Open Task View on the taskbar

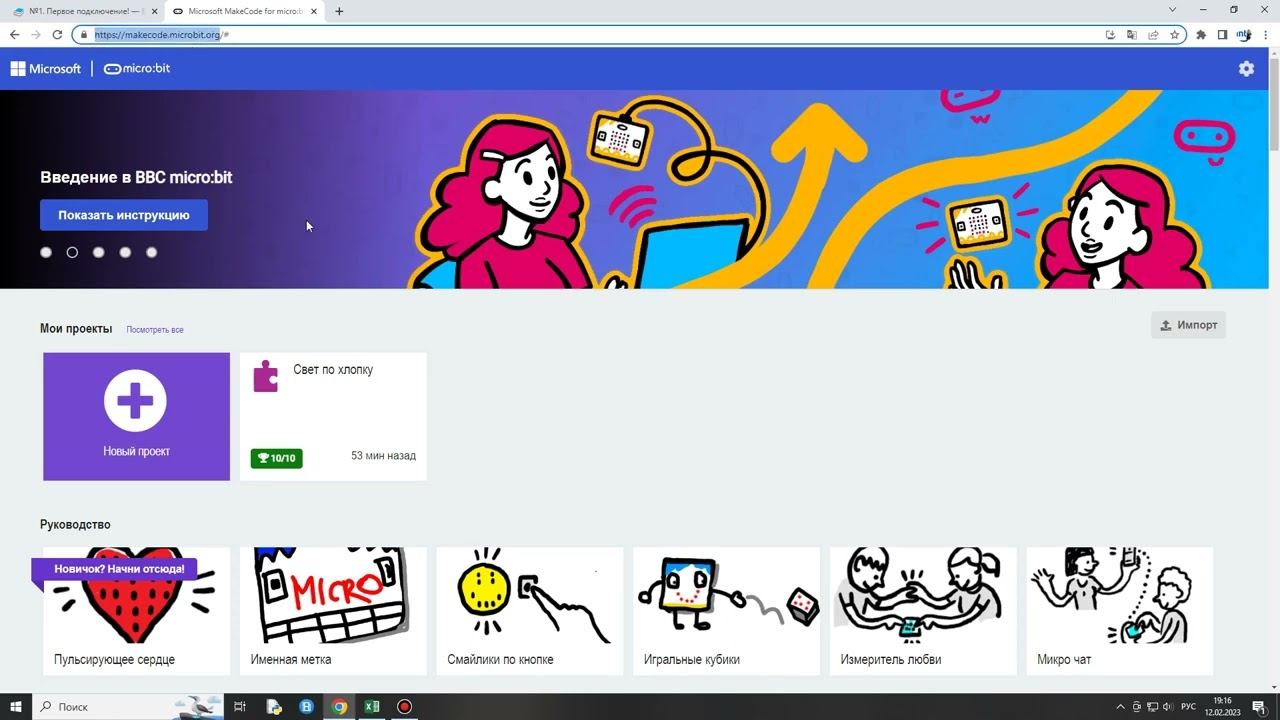(x=240, y=706)
